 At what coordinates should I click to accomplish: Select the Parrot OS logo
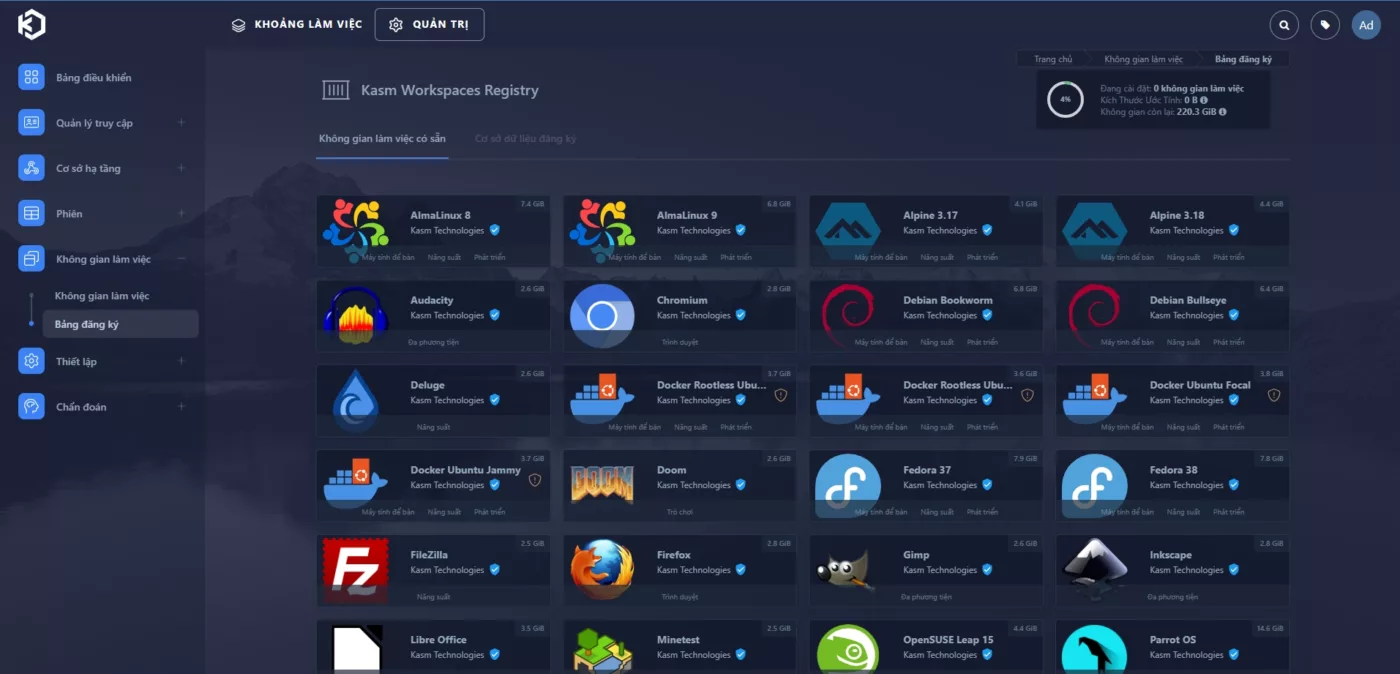pyautogui.click(x=1095, y=650)
